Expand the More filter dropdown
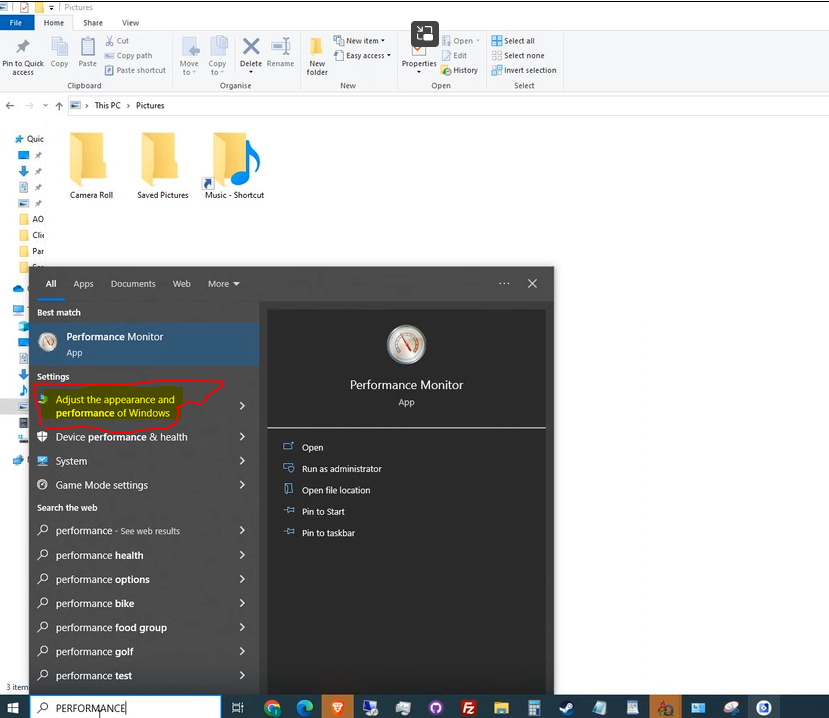 click(223, 284)
